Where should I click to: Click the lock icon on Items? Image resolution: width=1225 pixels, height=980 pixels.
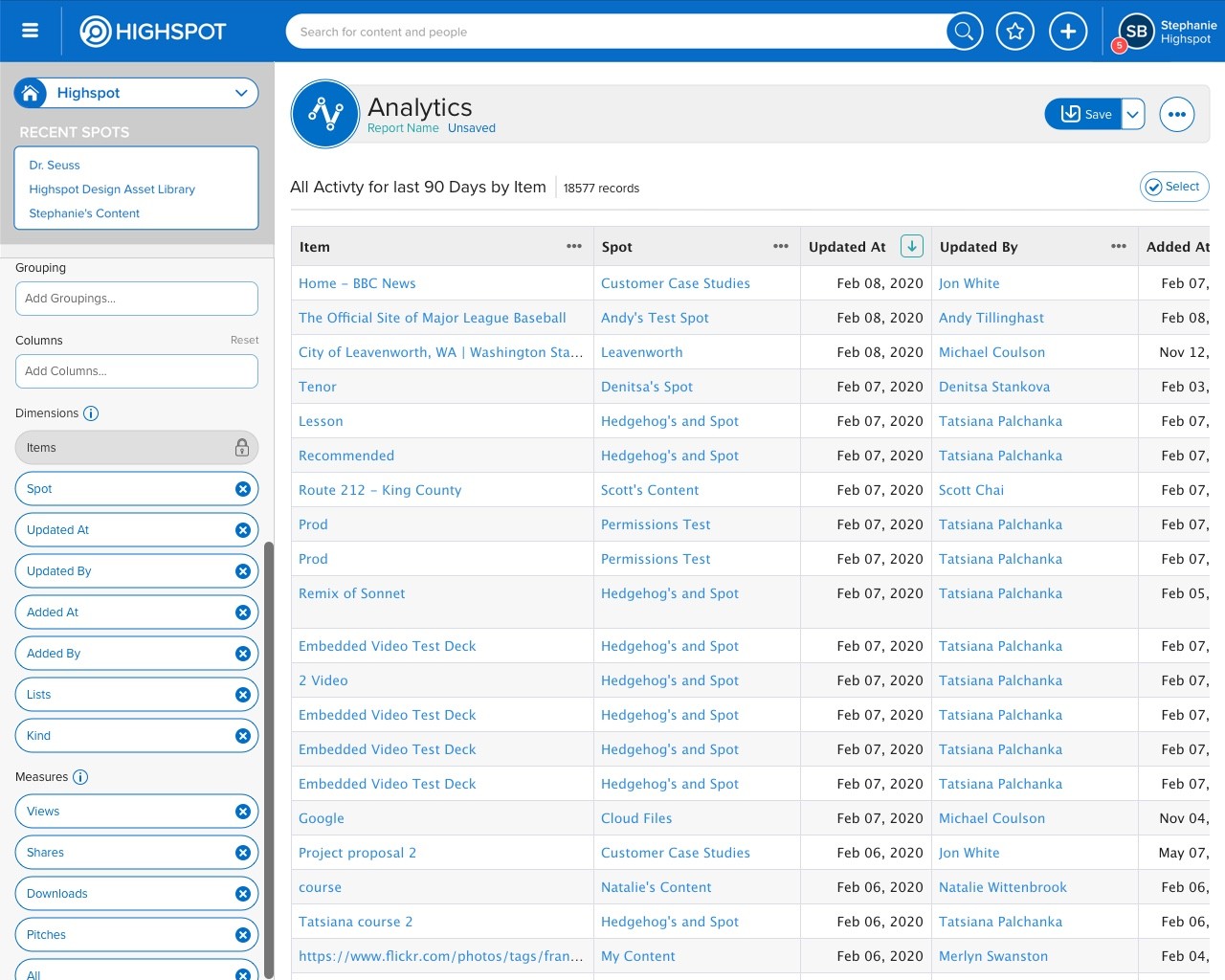click(x=242, y=447)
